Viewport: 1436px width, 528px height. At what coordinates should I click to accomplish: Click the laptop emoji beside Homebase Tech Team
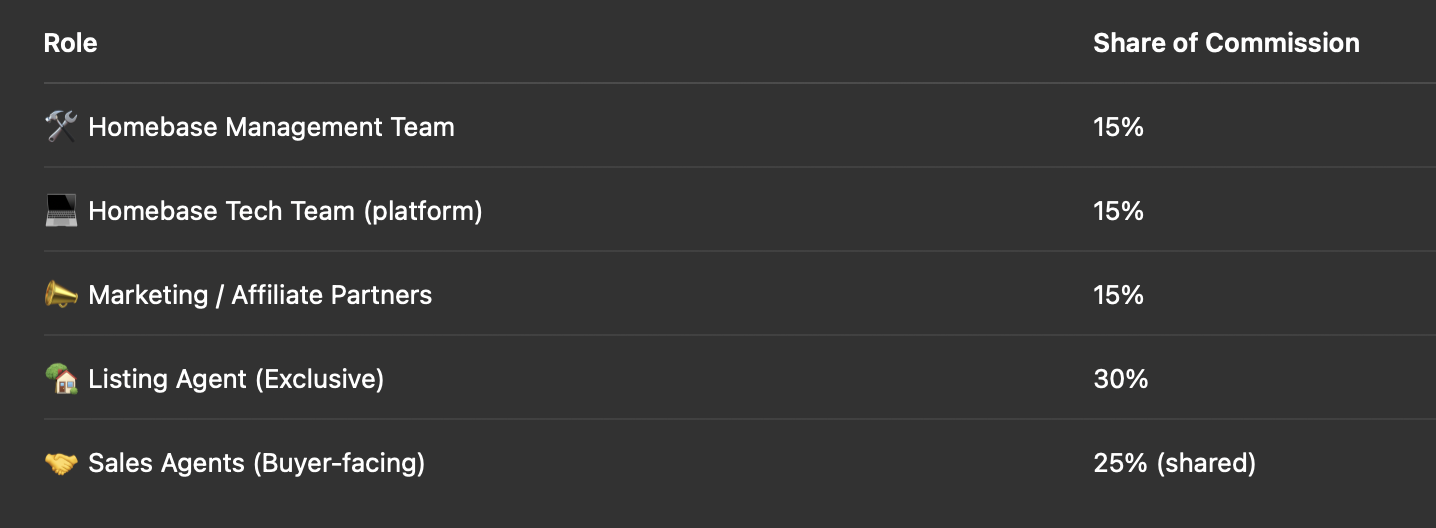click(62, 211)
